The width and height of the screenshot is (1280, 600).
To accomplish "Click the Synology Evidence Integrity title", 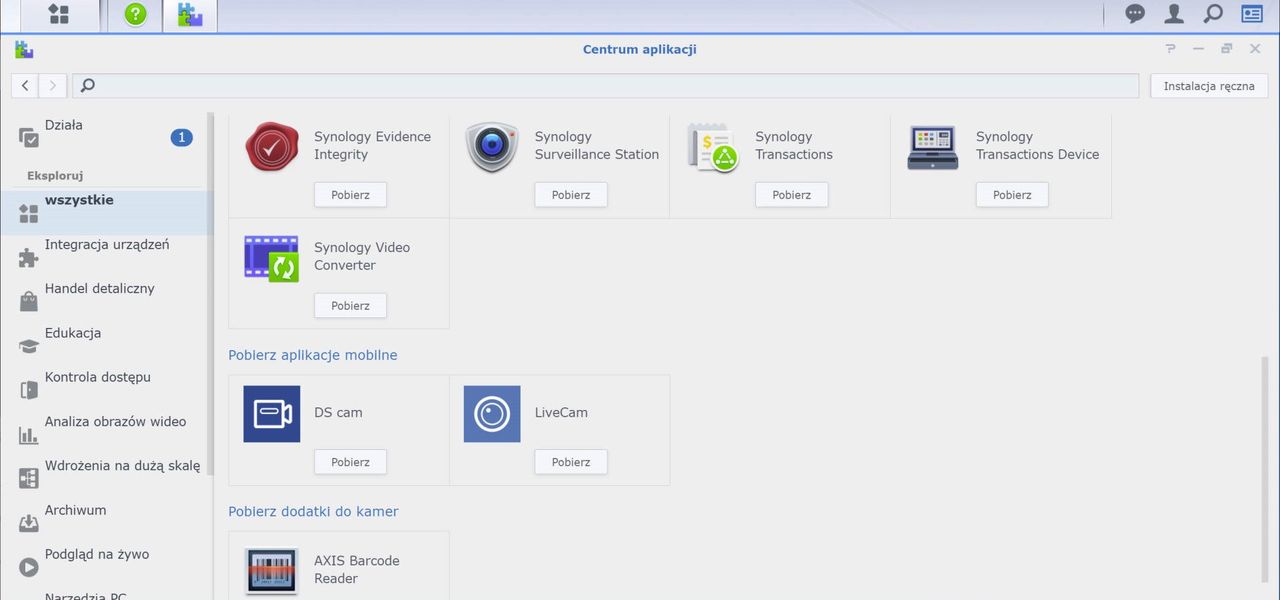I will tap(372, 145).
